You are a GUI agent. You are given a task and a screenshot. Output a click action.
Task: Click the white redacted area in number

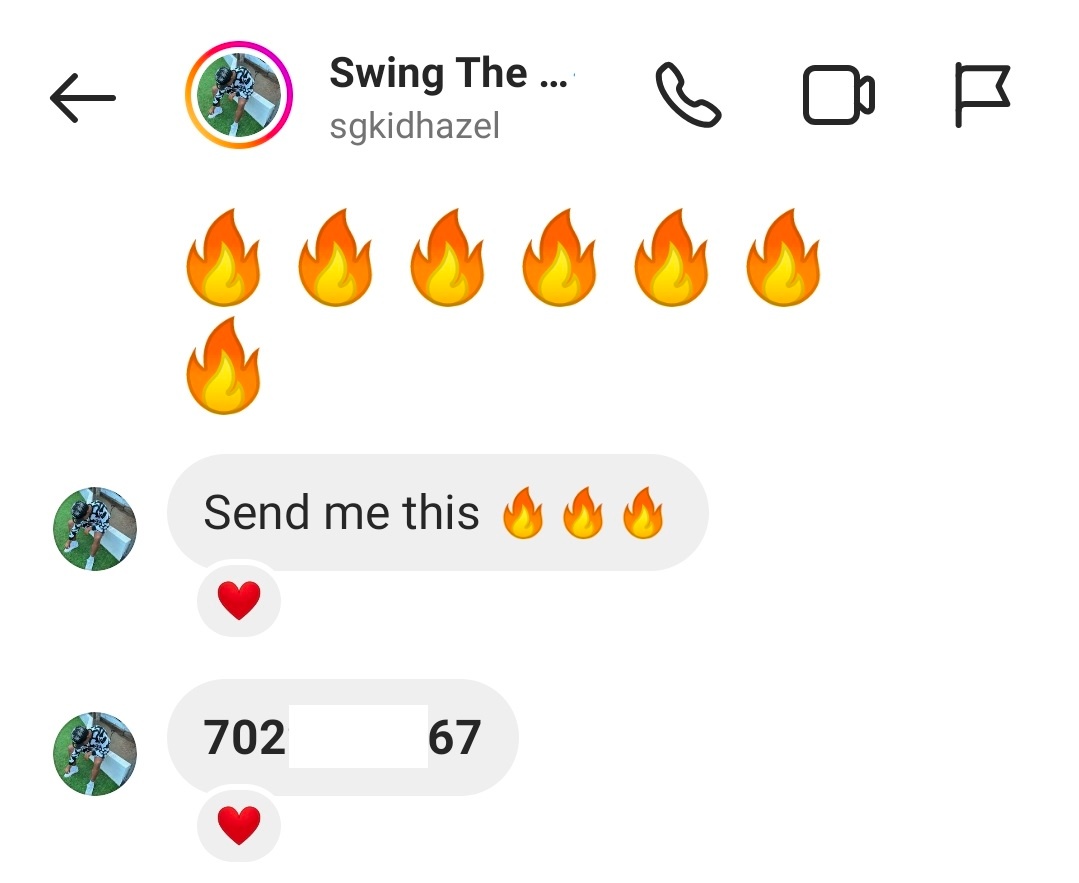(x=359, y=736)
